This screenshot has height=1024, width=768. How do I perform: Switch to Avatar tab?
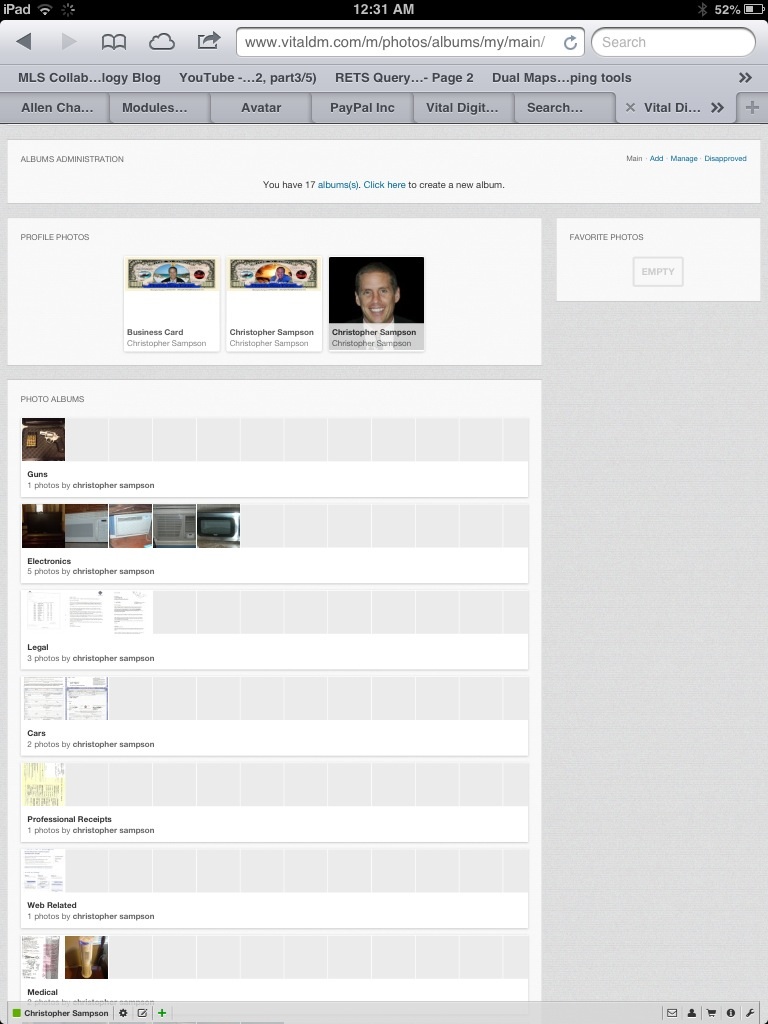pyautogui.click(x=261, y=108)
